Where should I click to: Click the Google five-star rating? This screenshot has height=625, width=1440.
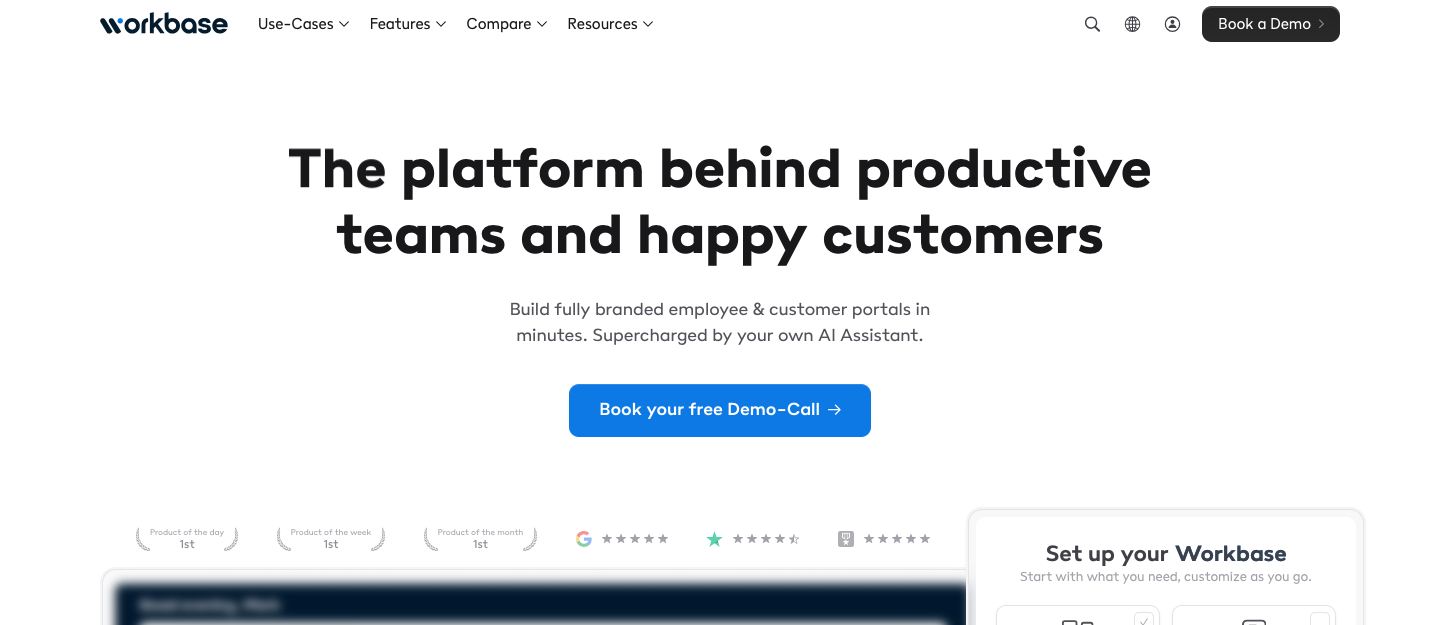click(635, 539)
